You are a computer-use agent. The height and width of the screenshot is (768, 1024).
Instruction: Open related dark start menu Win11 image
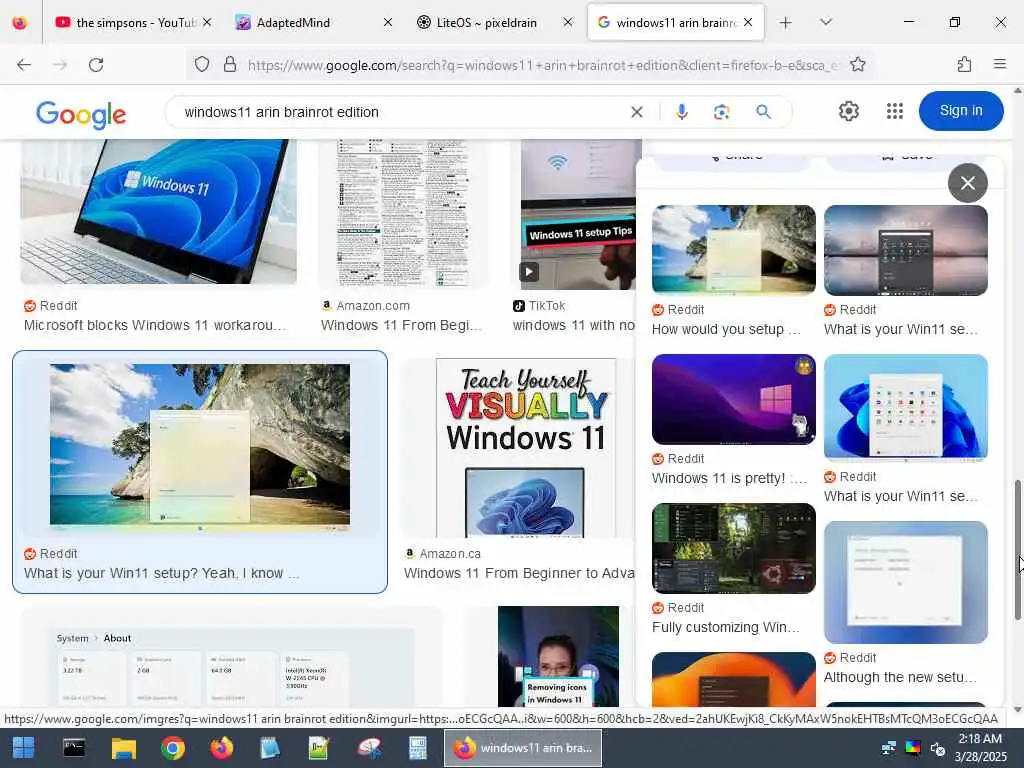click(x=905, y=250)
